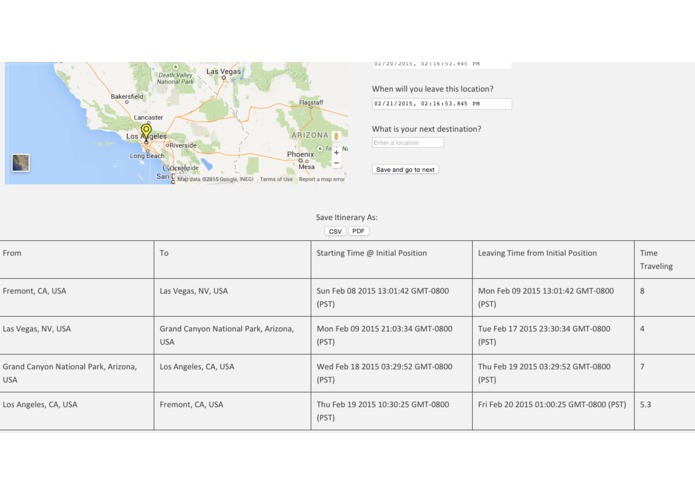Viewport: 695px width, 494px height.
Task: Open Street View pegman on map
Action: (x=336, y=136)
